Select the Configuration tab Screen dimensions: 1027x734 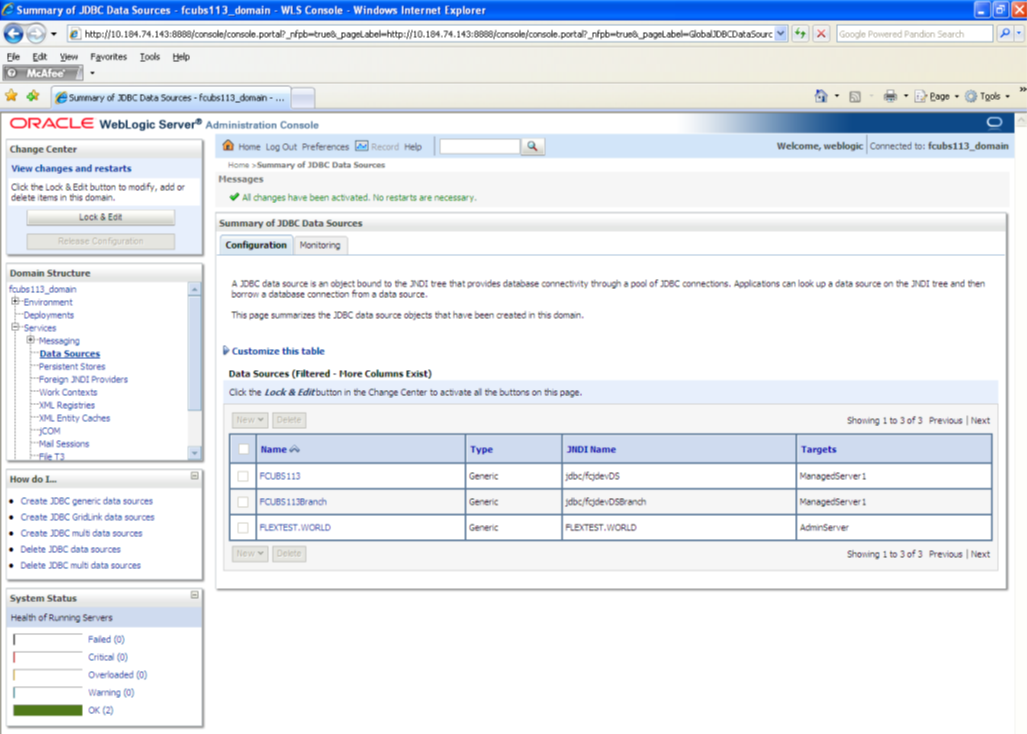(x=256, y=245)
